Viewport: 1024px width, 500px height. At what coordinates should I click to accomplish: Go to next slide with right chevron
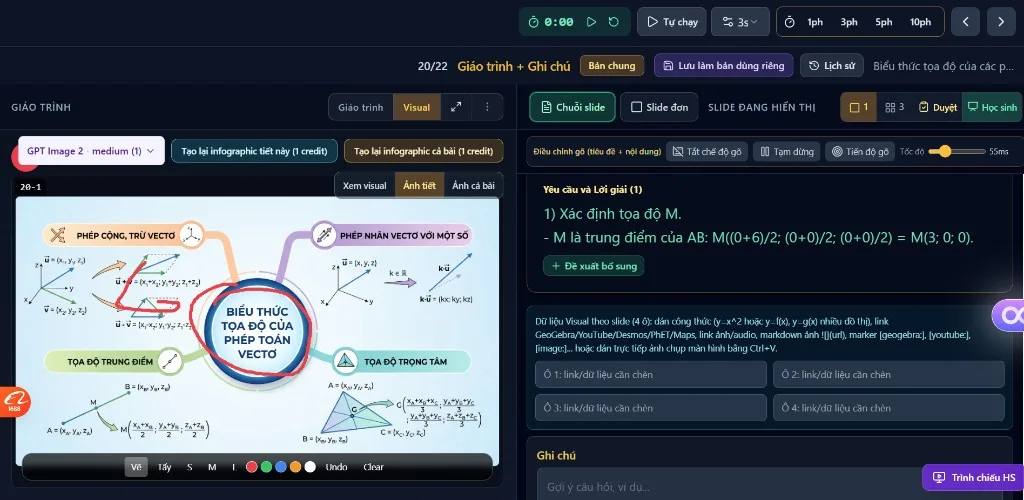pos(1000,22)
